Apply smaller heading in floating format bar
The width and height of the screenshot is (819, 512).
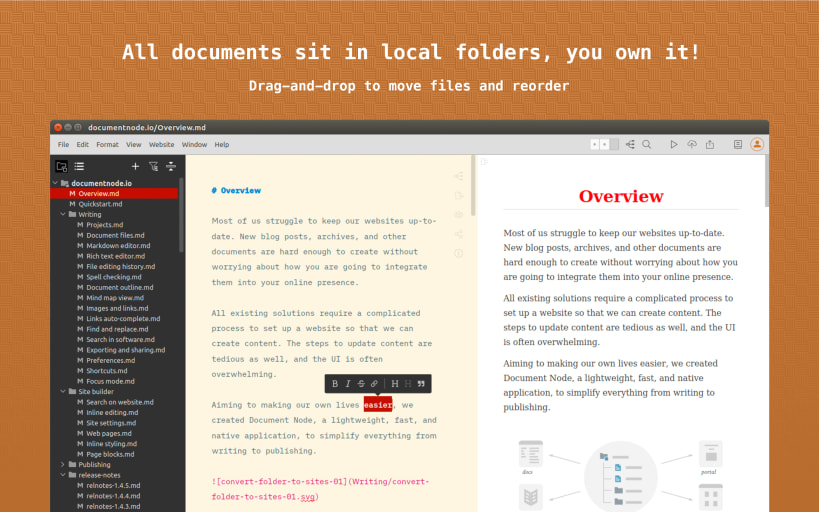click(x=408, y=384)
